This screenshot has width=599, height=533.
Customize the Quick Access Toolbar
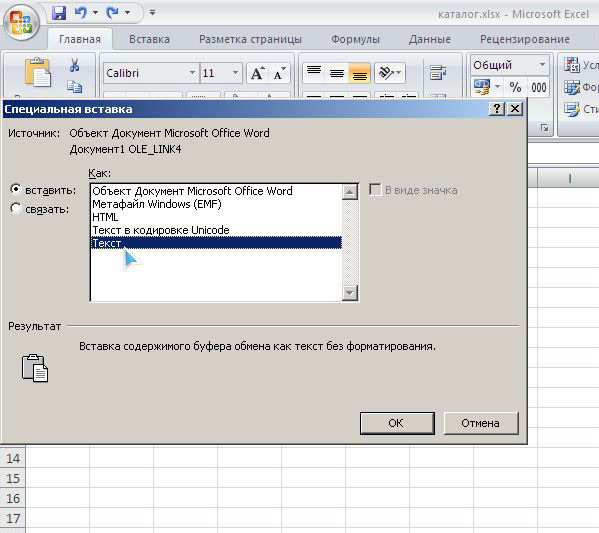click(x=152, y=13)
